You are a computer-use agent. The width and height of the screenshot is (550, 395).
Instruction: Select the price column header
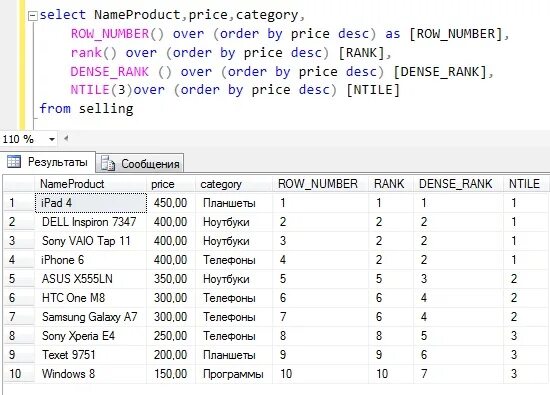pyautogui.click(x=171, y=184)
